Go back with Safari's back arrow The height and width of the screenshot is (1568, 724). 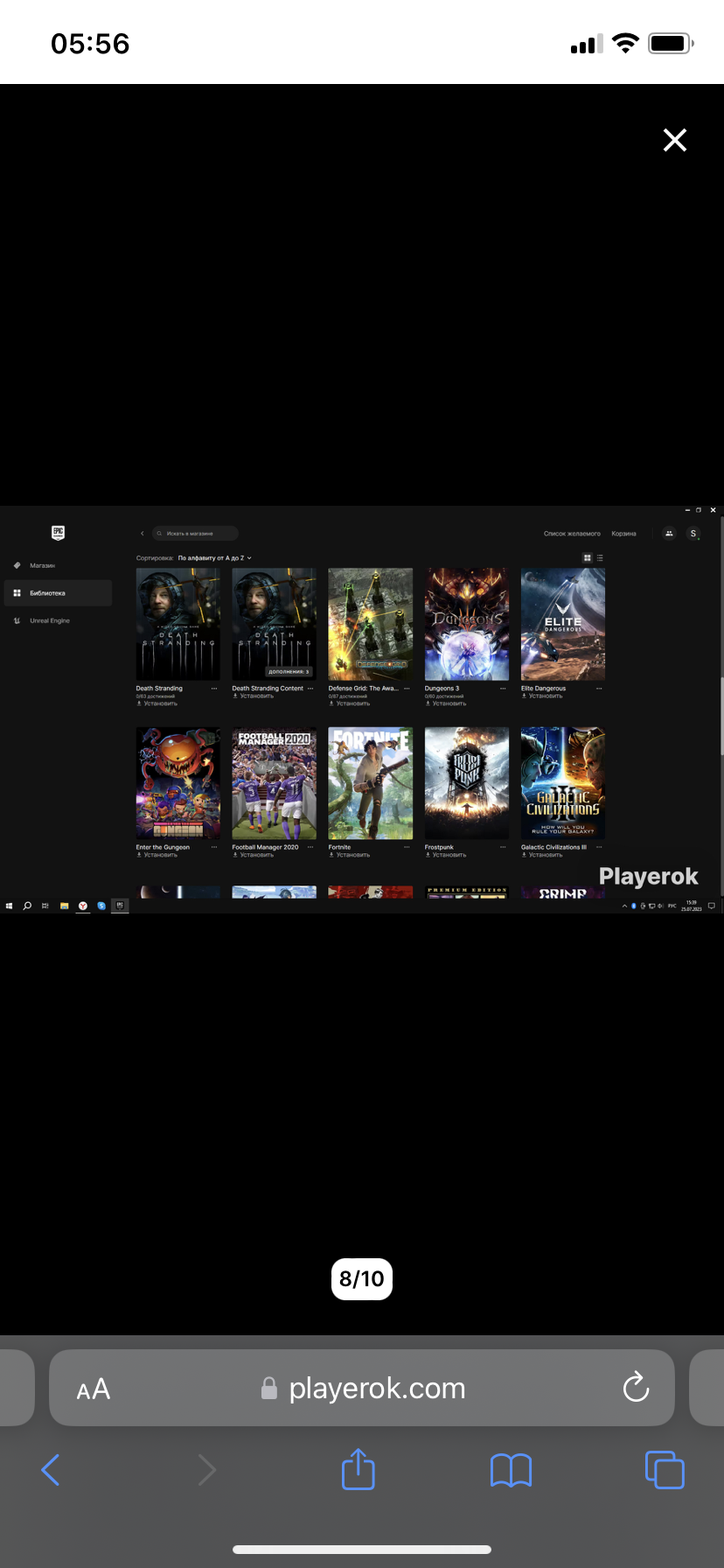click(x=51, y=1470)
